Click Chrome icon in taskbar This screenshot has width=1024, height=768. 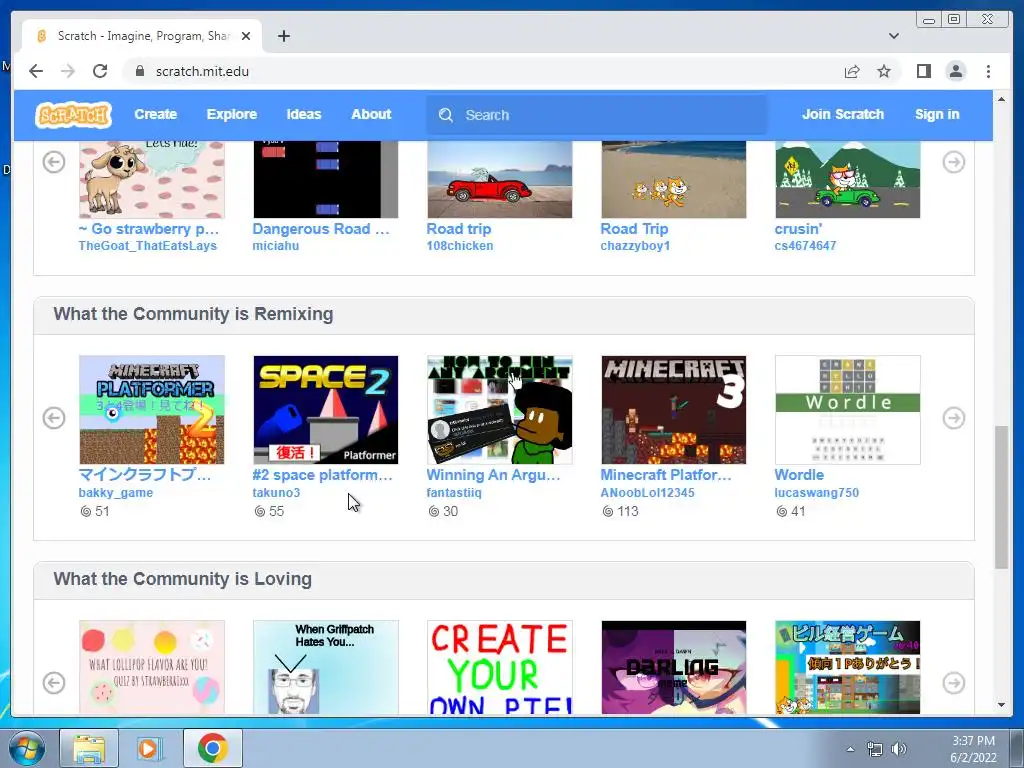(x=213, y=749)
